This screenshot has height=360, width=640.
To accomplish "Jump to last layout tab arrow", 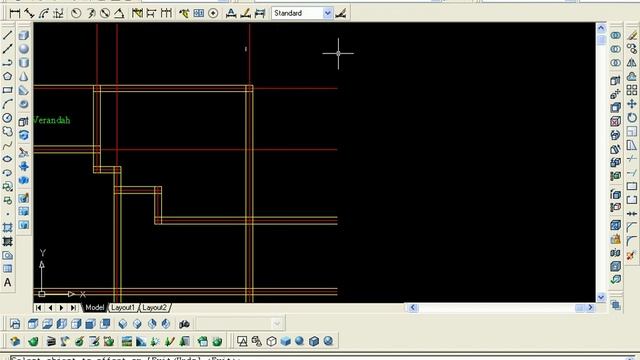I will (73, 308).
